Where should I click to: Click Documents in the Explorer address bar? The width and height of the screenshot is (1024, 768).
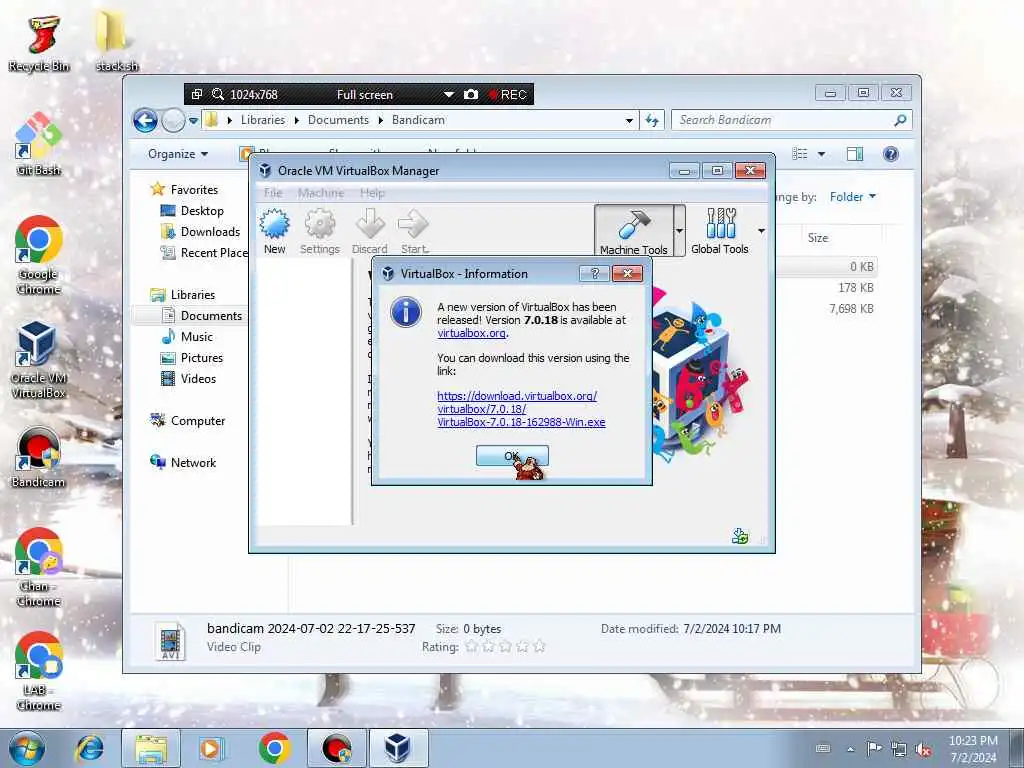coord(338,120)
